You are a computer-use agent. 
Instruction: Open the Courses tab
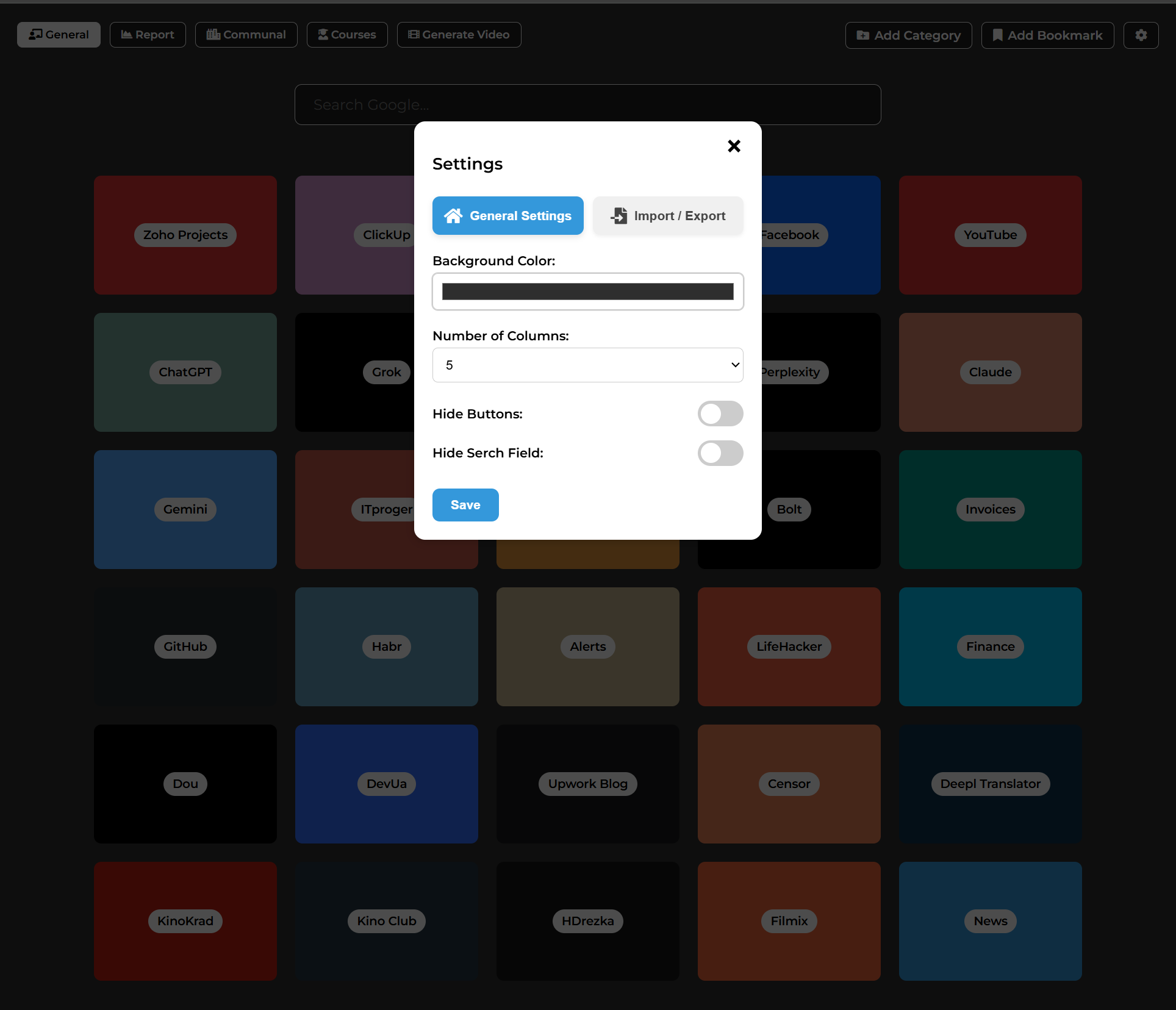pos(346,35)
